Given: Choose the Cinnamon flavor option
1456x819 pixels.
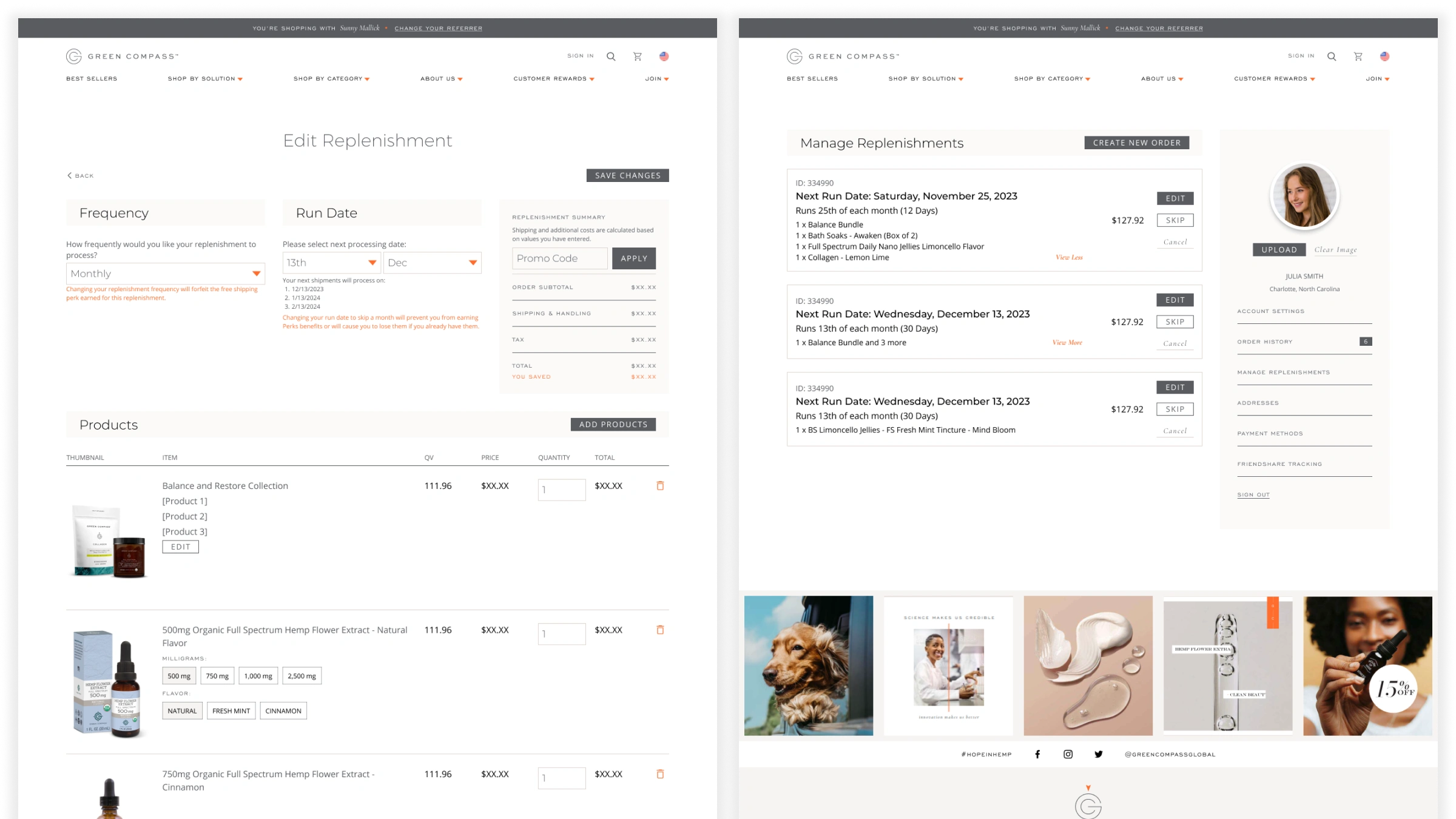Looking at the screenshot, I should click(x=283, y=711).
